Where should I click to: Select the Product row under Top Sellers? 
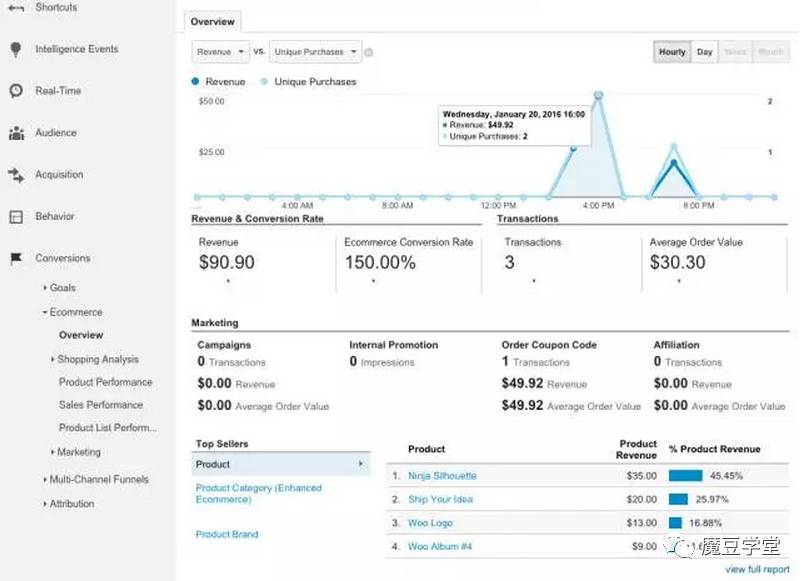pos(281,464)
